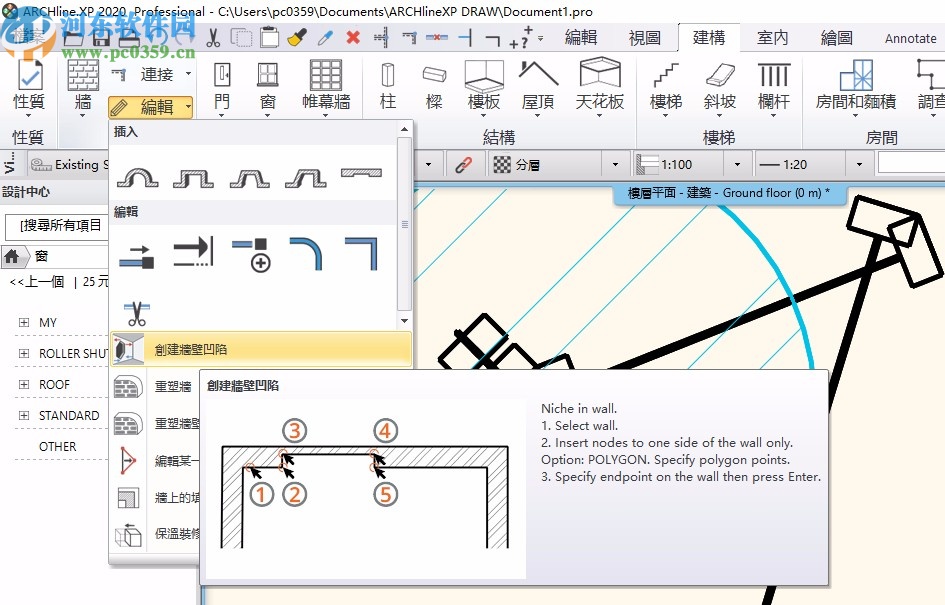
Task: Switch to the 室內 ribbon tab
Action: coord(772,38)
